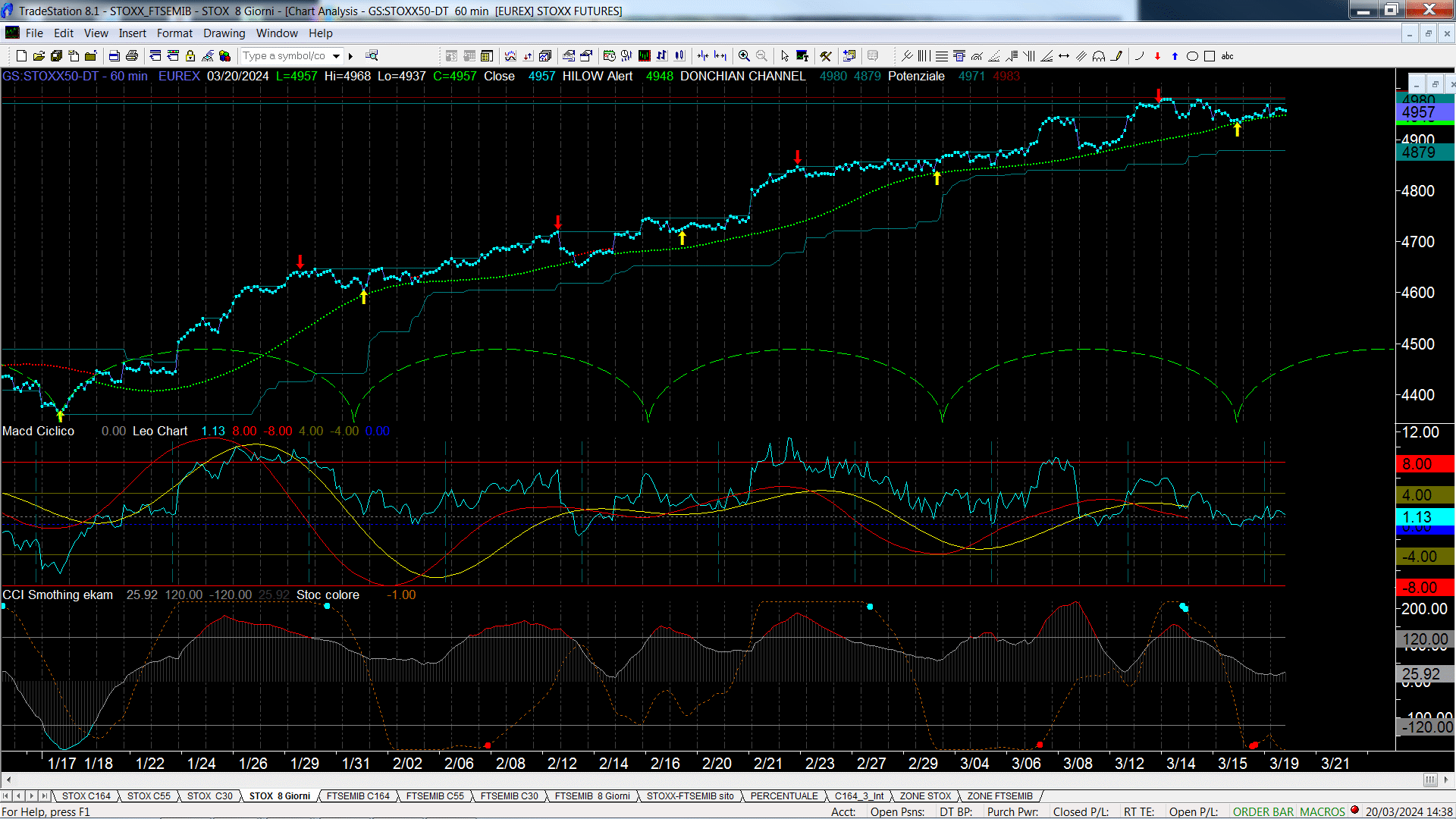The height and width of the screenshot is (819, 1456).
Task: Click the black go arrow beside symbol box
Action: click(351, 56)
